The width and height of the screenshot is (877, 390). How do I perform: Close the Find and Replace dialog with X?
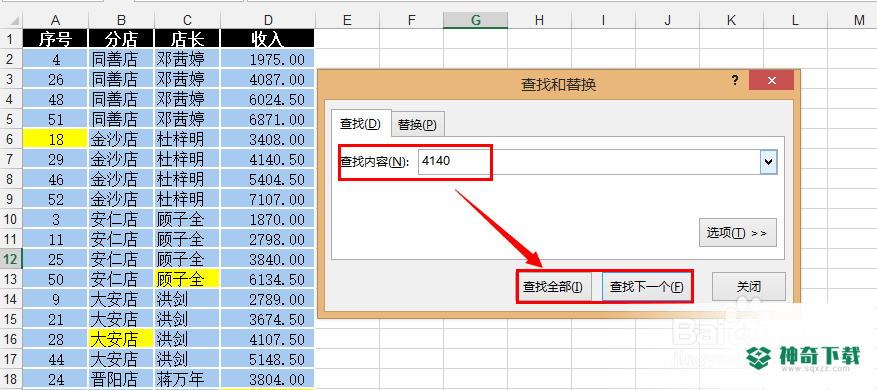pos(771,81)
